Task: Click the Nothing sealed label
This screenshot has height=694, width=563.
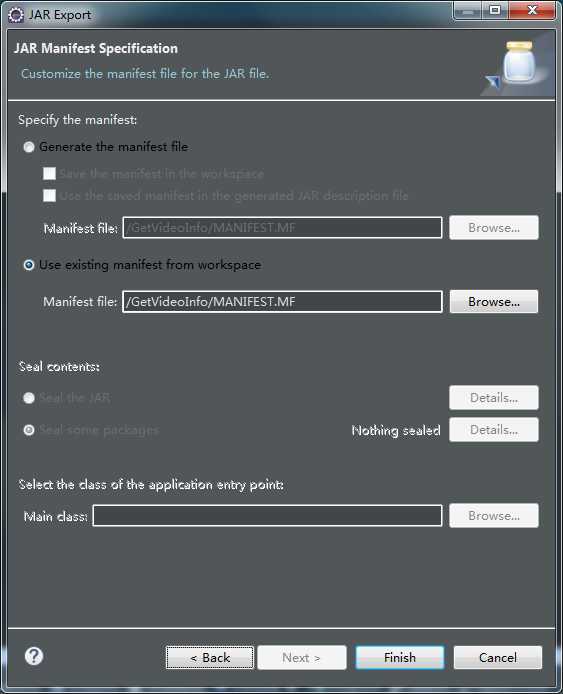Action: click(x=396, y=430)
